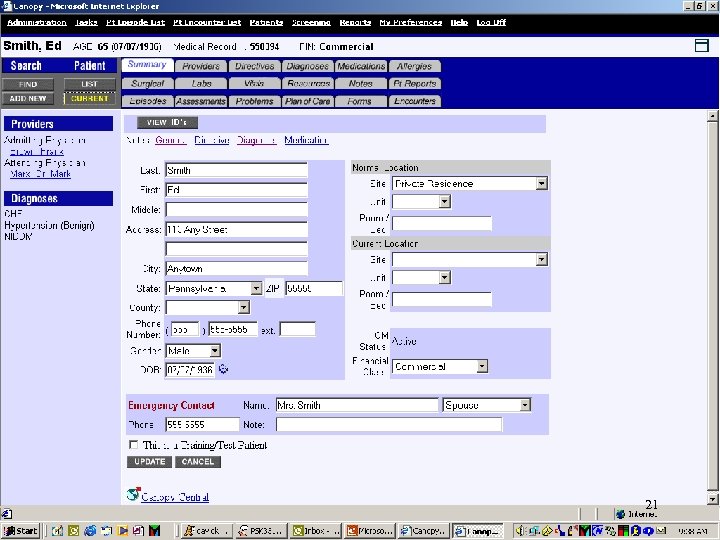Click the Last name field containing Smith
Viewport: 720px width, 540px height.
(x=236, y=170)
